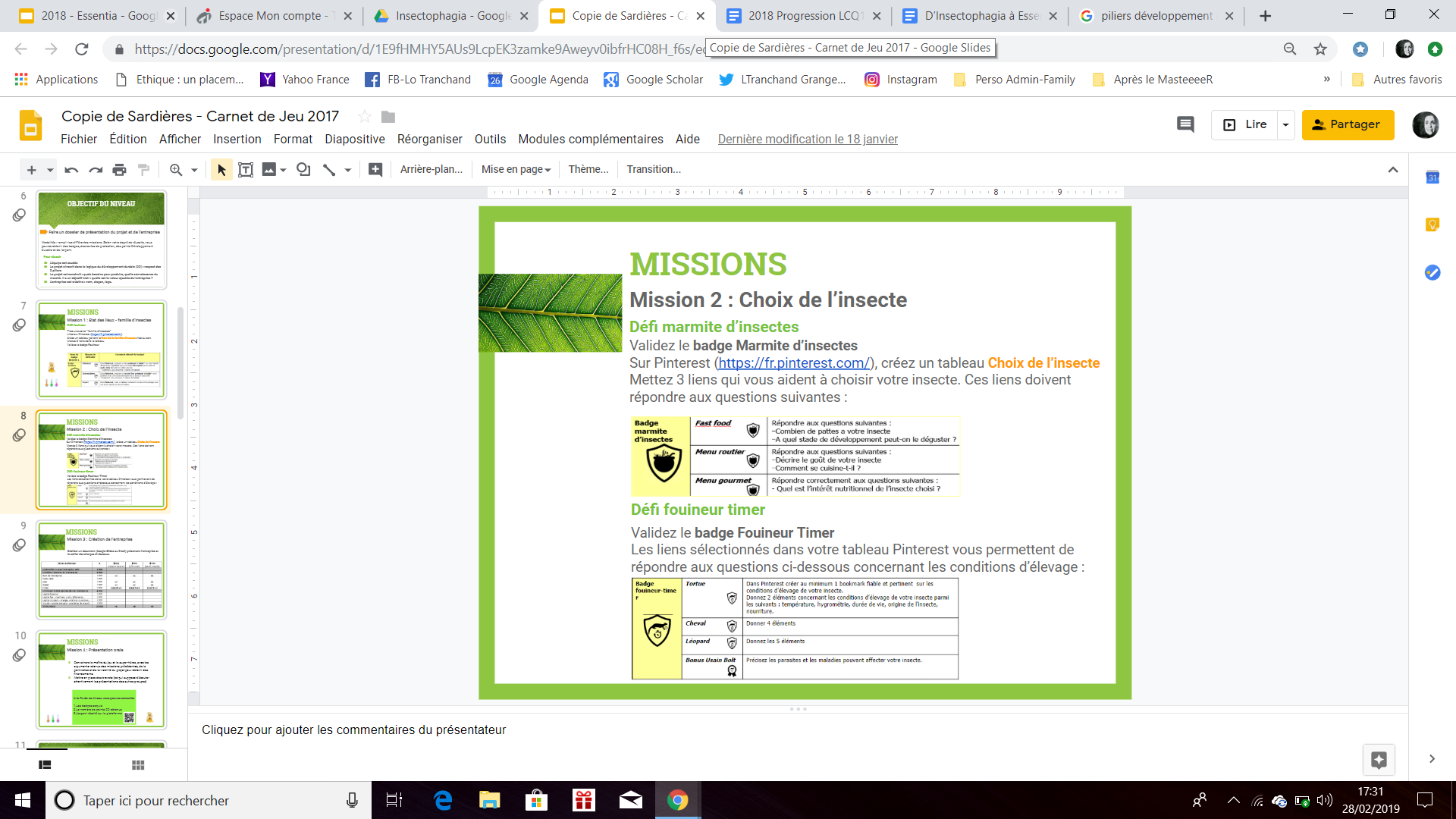Open the Dernière modification le 18 janvier link
This screenshot has width=1456, height=819.
tap(808, 139)
